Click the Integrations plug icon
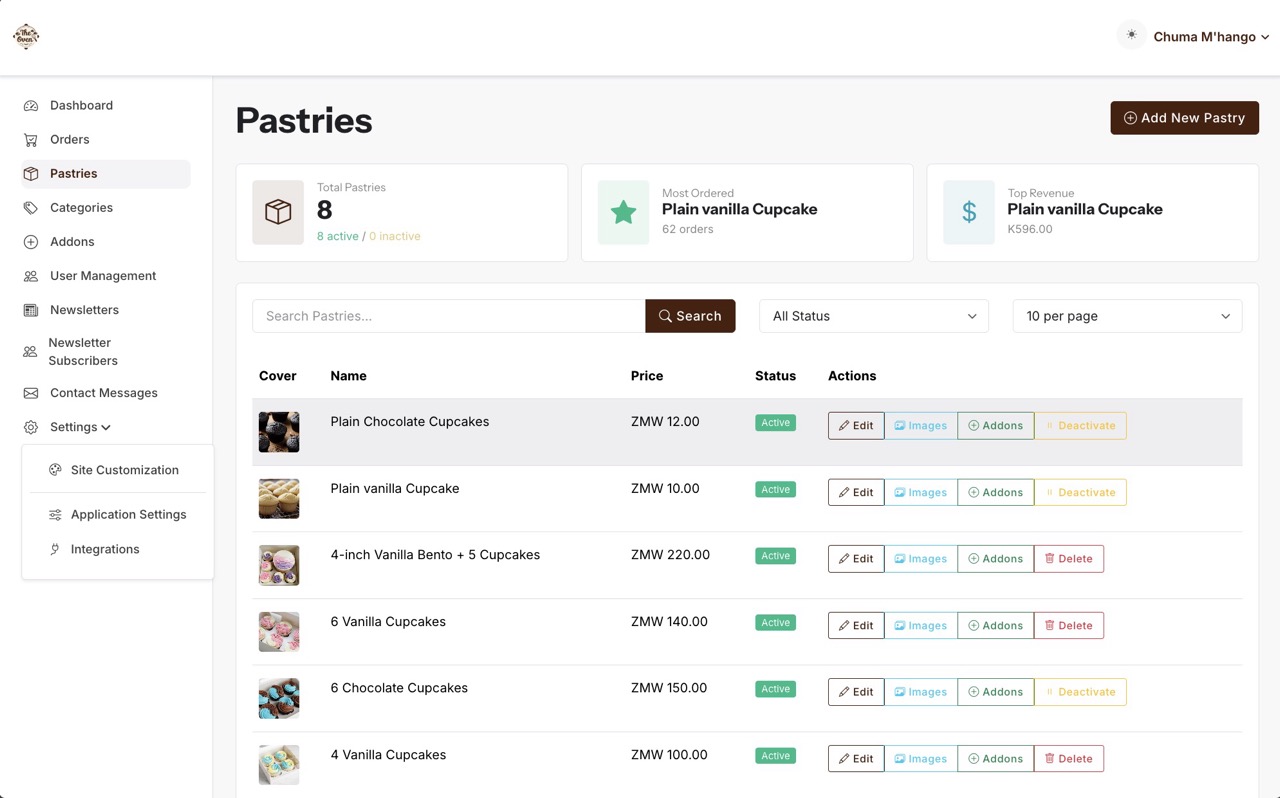The image size is (1280, 798). pyautogui.click(x=55, y=549)
